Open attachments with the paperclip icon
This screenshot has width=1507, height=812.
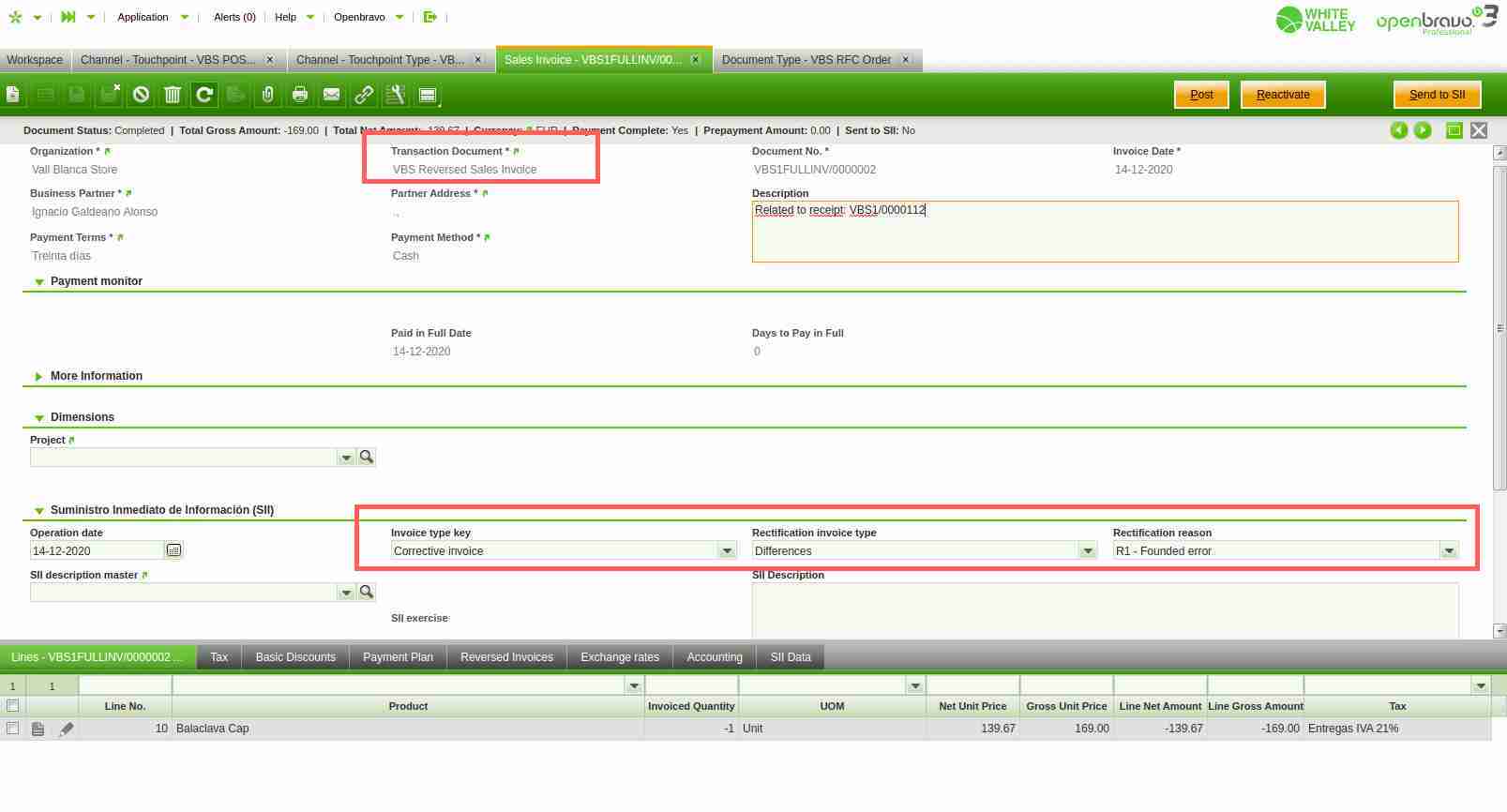268,95
